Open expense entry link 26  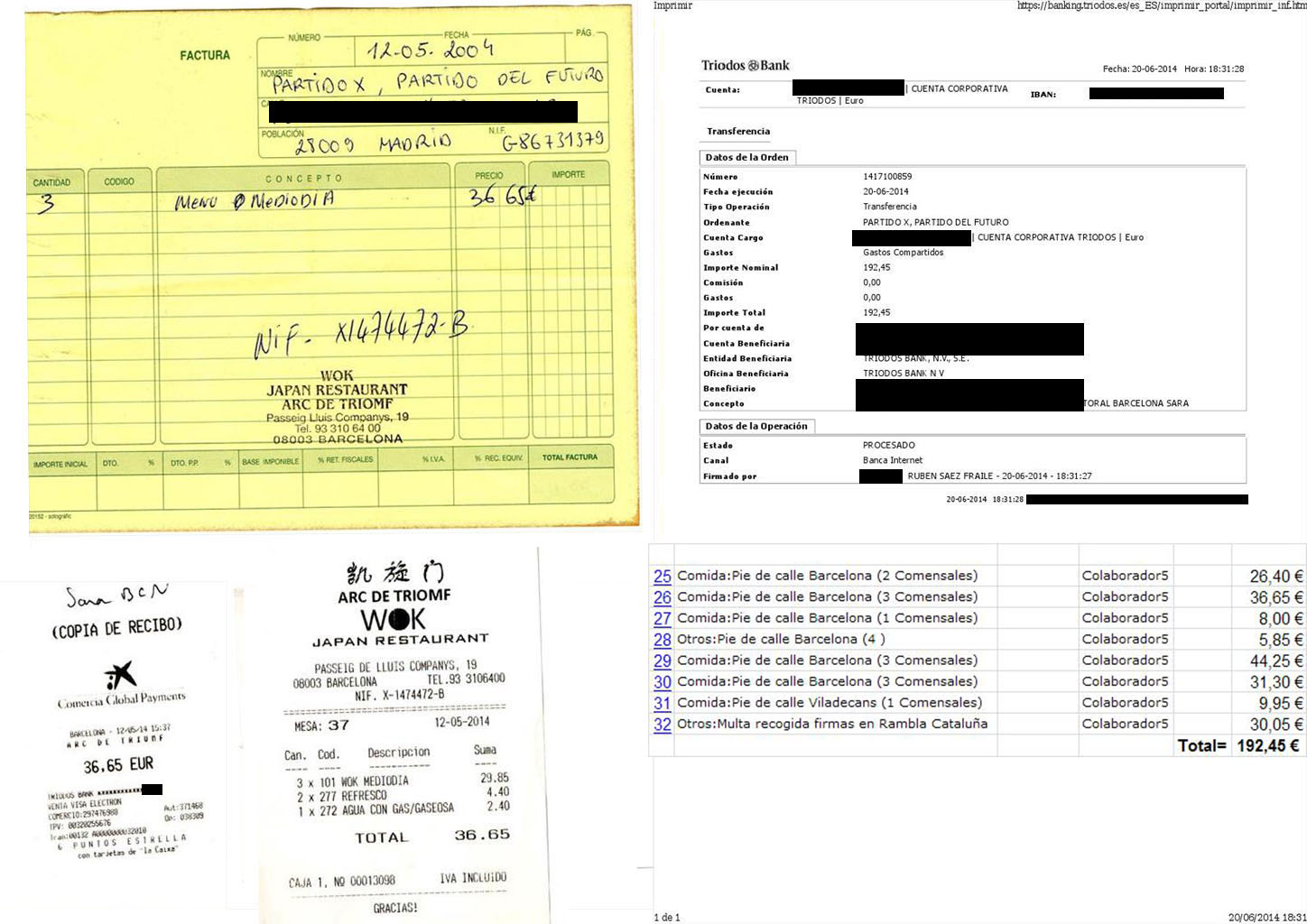pos(663,597)
